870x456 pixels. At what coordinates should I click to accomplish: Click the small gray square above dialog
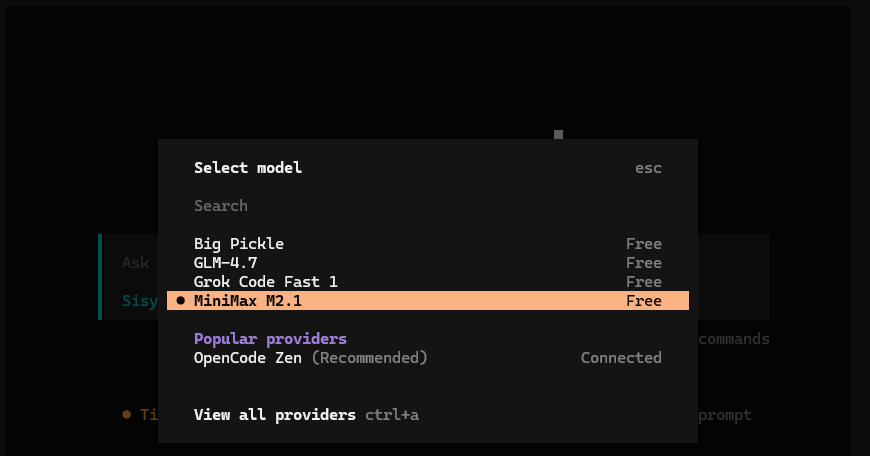pyautogui.click(x=558, y=134)
